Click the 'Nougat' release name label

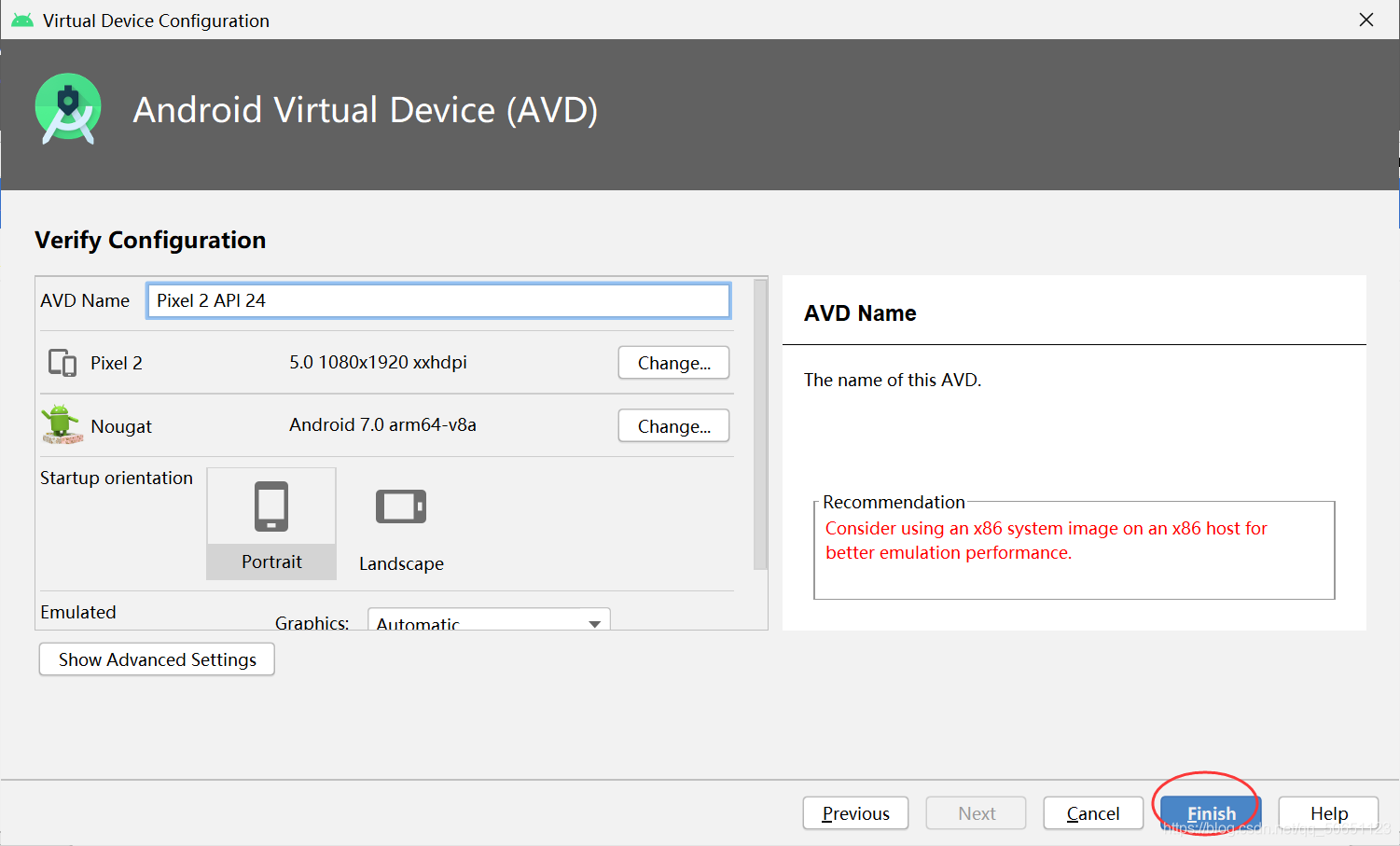click(121, 426)
